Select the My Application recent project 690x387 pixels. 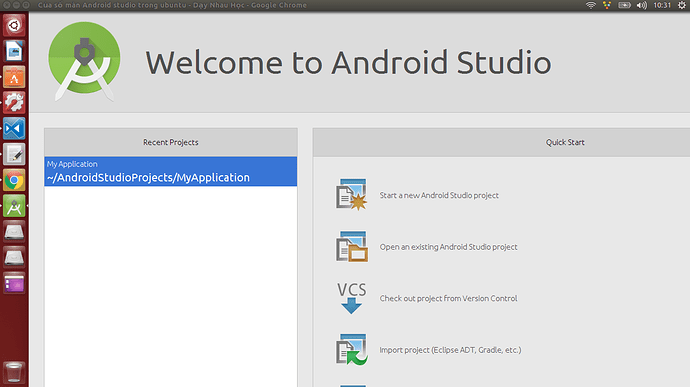point(171,171)
